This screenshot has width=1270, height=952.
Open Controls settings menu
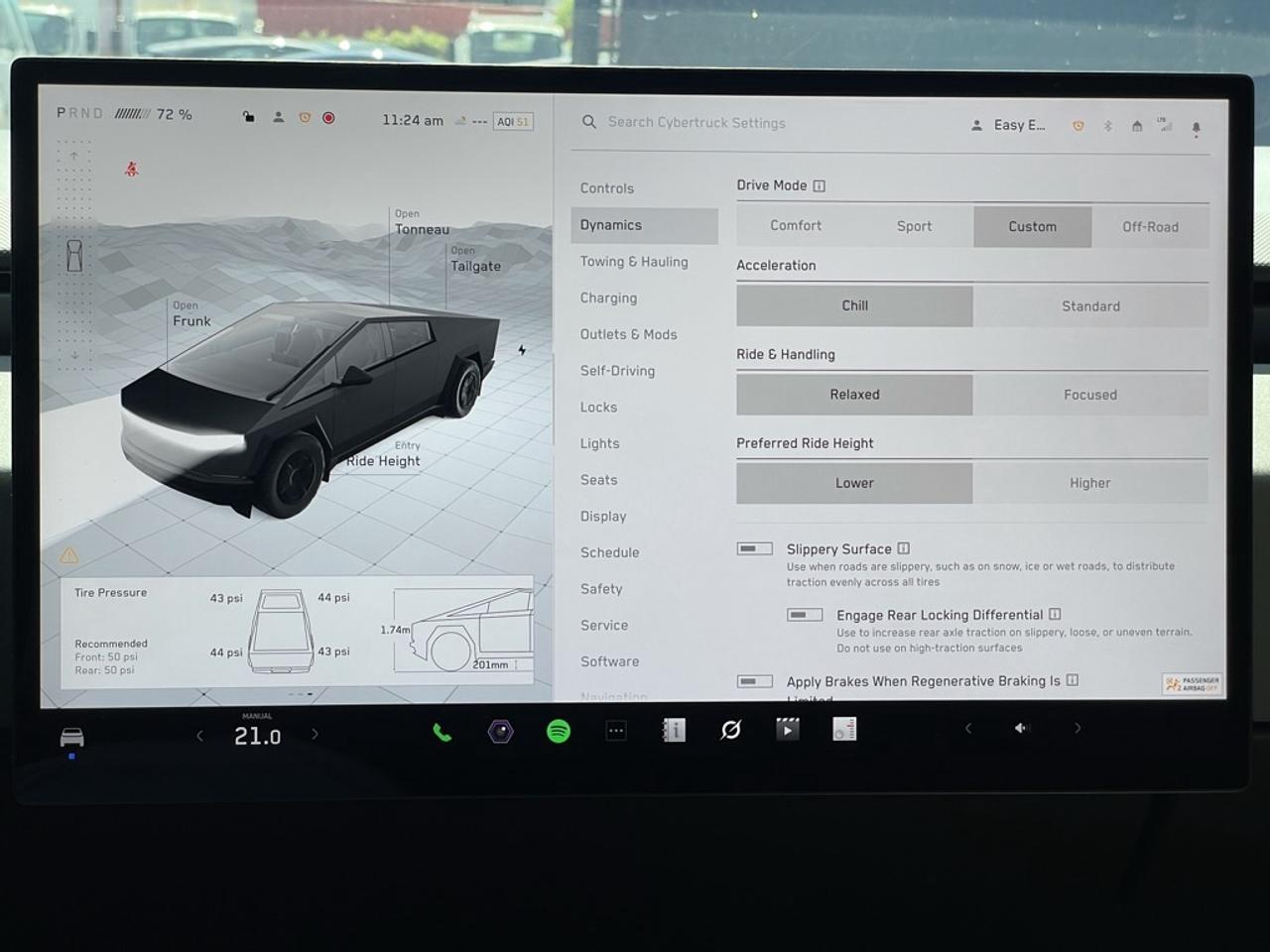pyautogui.click(x=607, y=188)
